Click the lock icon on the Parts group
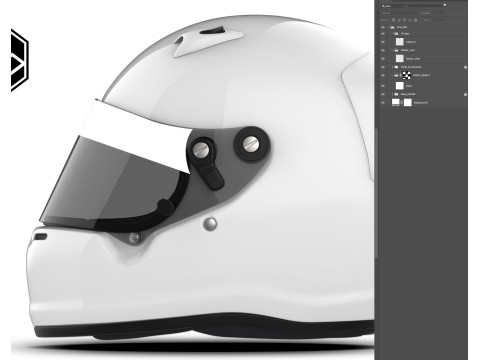Image resolution: width=480 pixels, height=360 pixels. click(465, 67)
